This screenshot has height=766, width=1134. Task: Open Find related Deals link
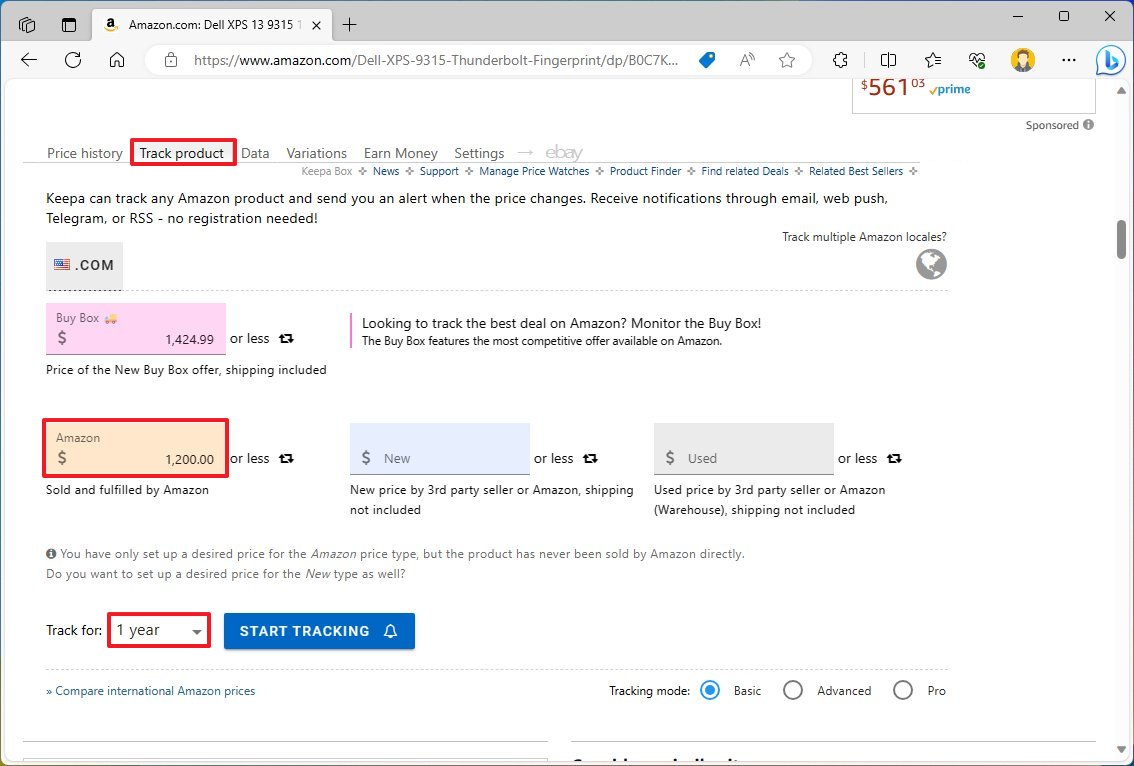[x=745, y=171]
